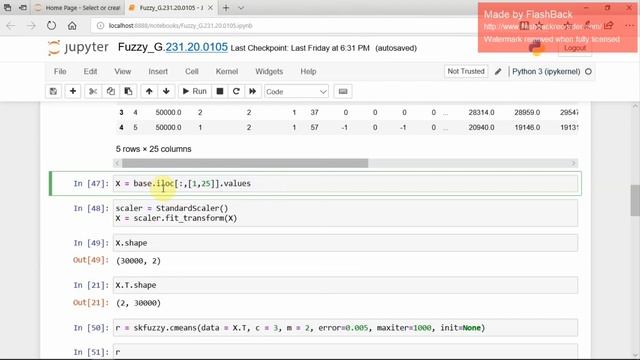Cut selected cells with scissors icon
Screen dimensions: 640x360
(x=93, y=91)
